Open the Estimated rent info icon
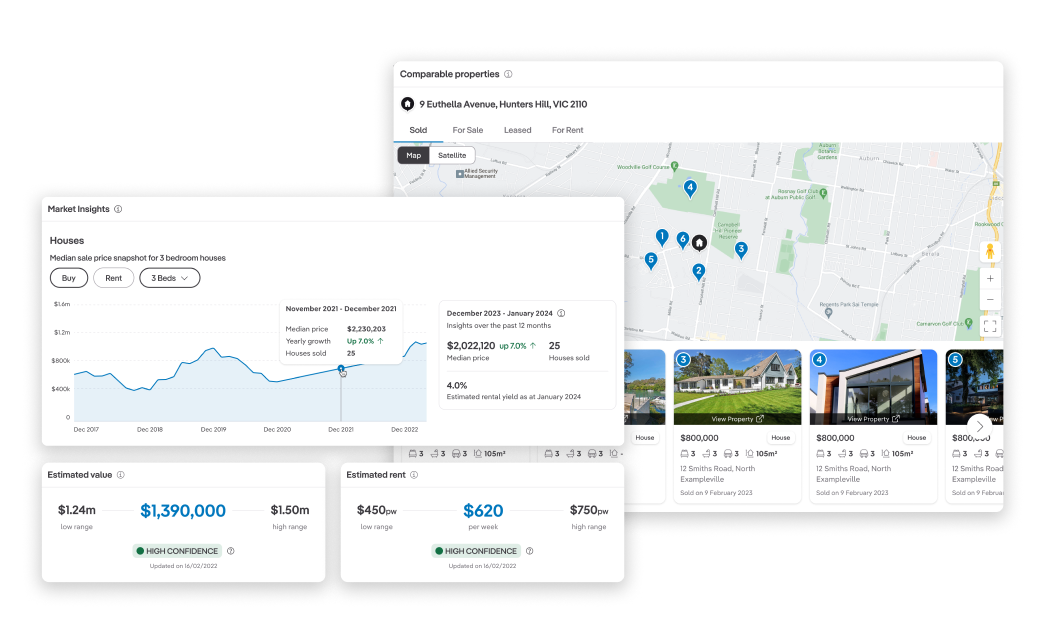1046x643 pixels. coord(414,475)
